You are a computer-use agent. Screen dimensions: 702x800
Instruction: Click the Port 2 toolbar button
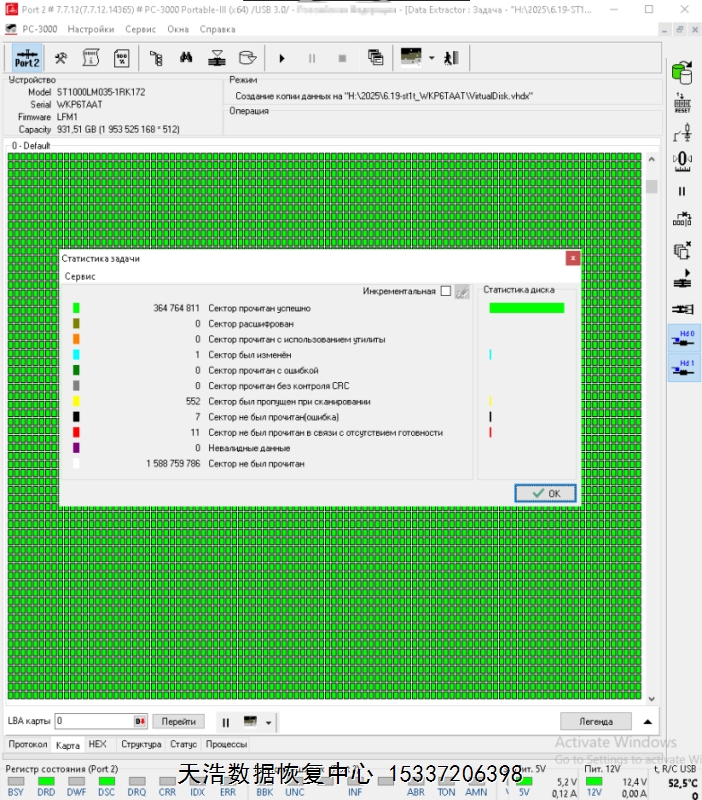[27, 57]
